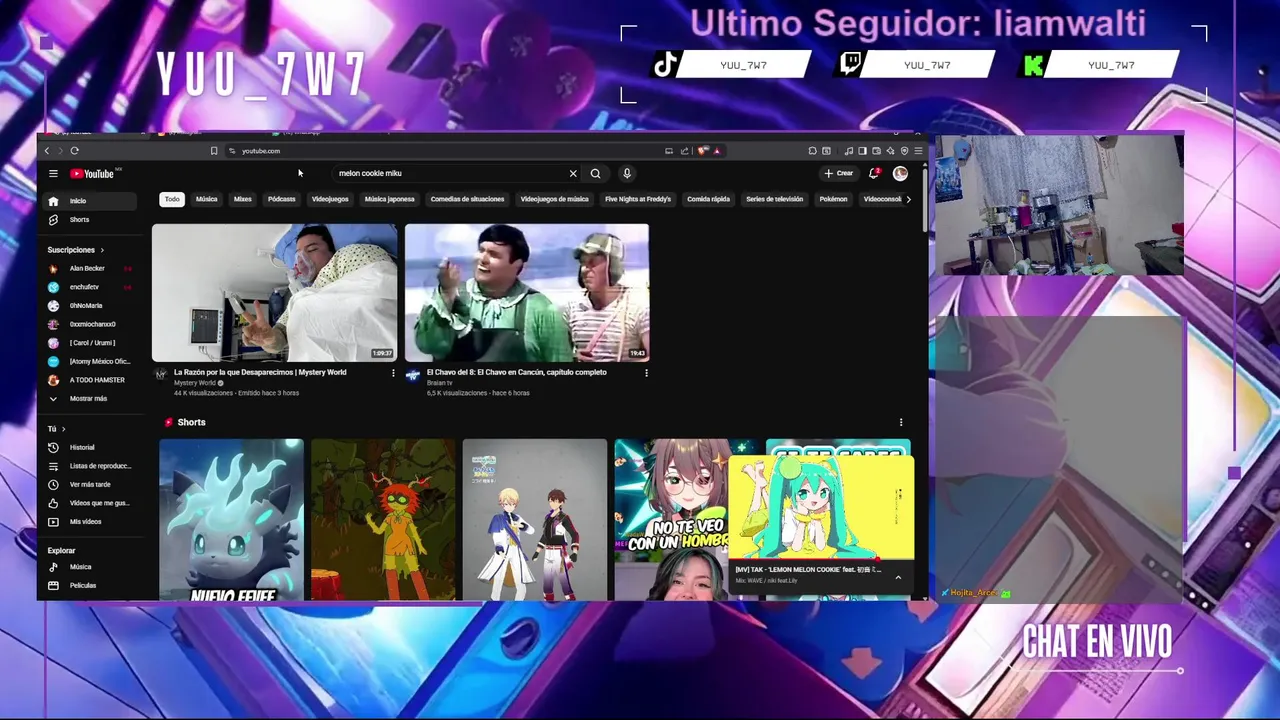The image size is (1280, 720).
Task: Activate voice search microphone
Action: pos(627,174)
